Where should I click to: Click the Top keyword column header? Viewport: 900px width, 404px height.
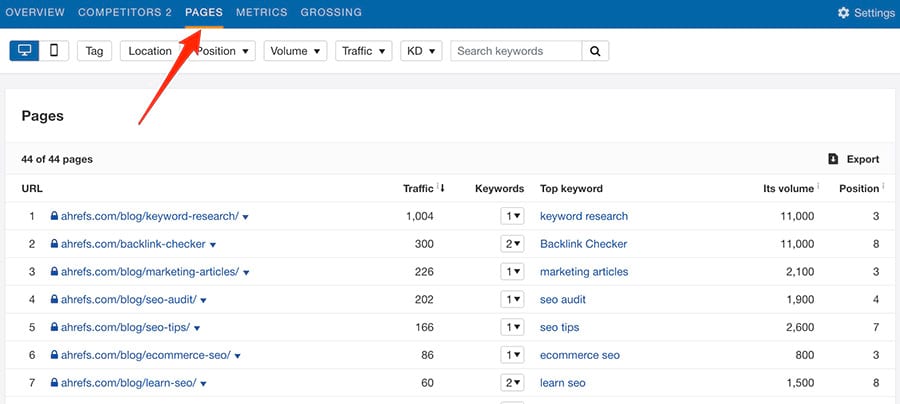click(x=571, y=188)
